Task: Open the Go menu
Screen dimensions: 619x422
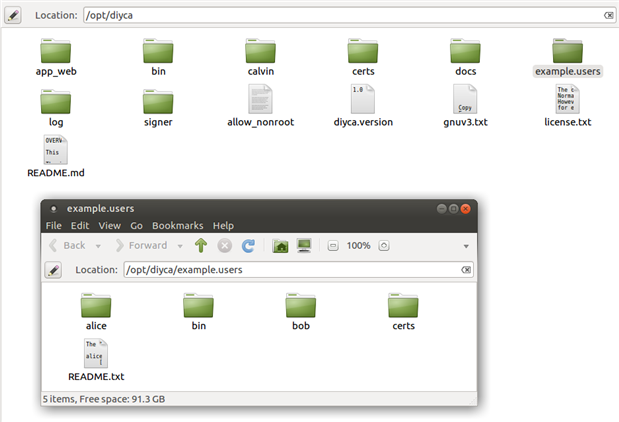Action: [136, 226]
